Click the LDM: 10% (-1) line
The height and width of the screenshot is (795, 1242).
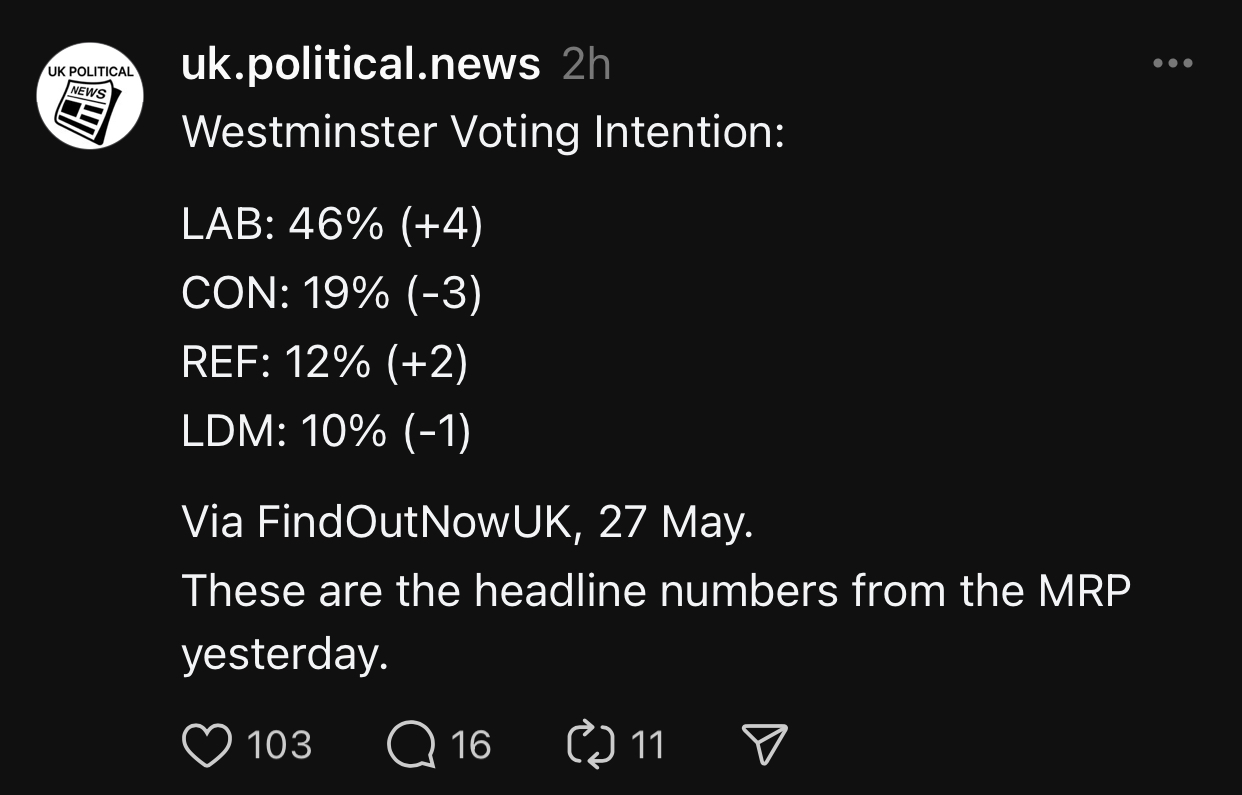click(x=326, y=431)
